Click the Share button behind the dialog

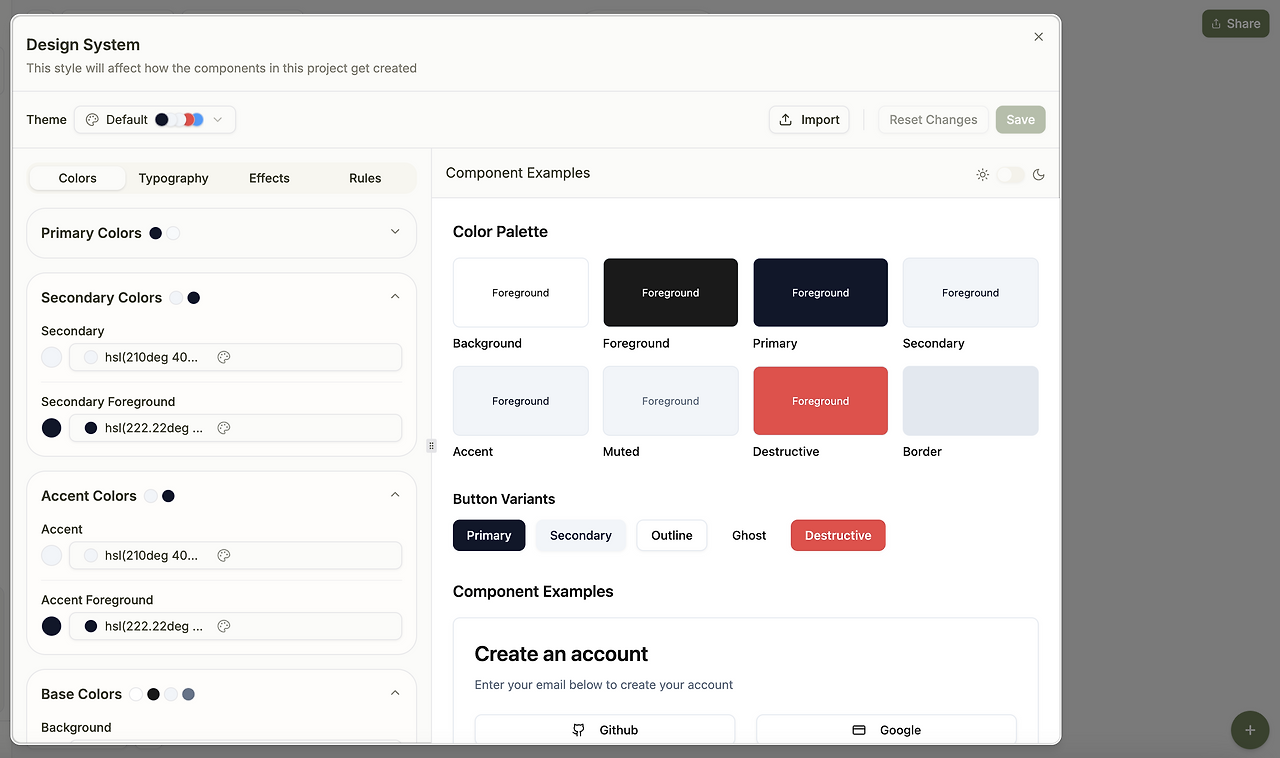1235,23
